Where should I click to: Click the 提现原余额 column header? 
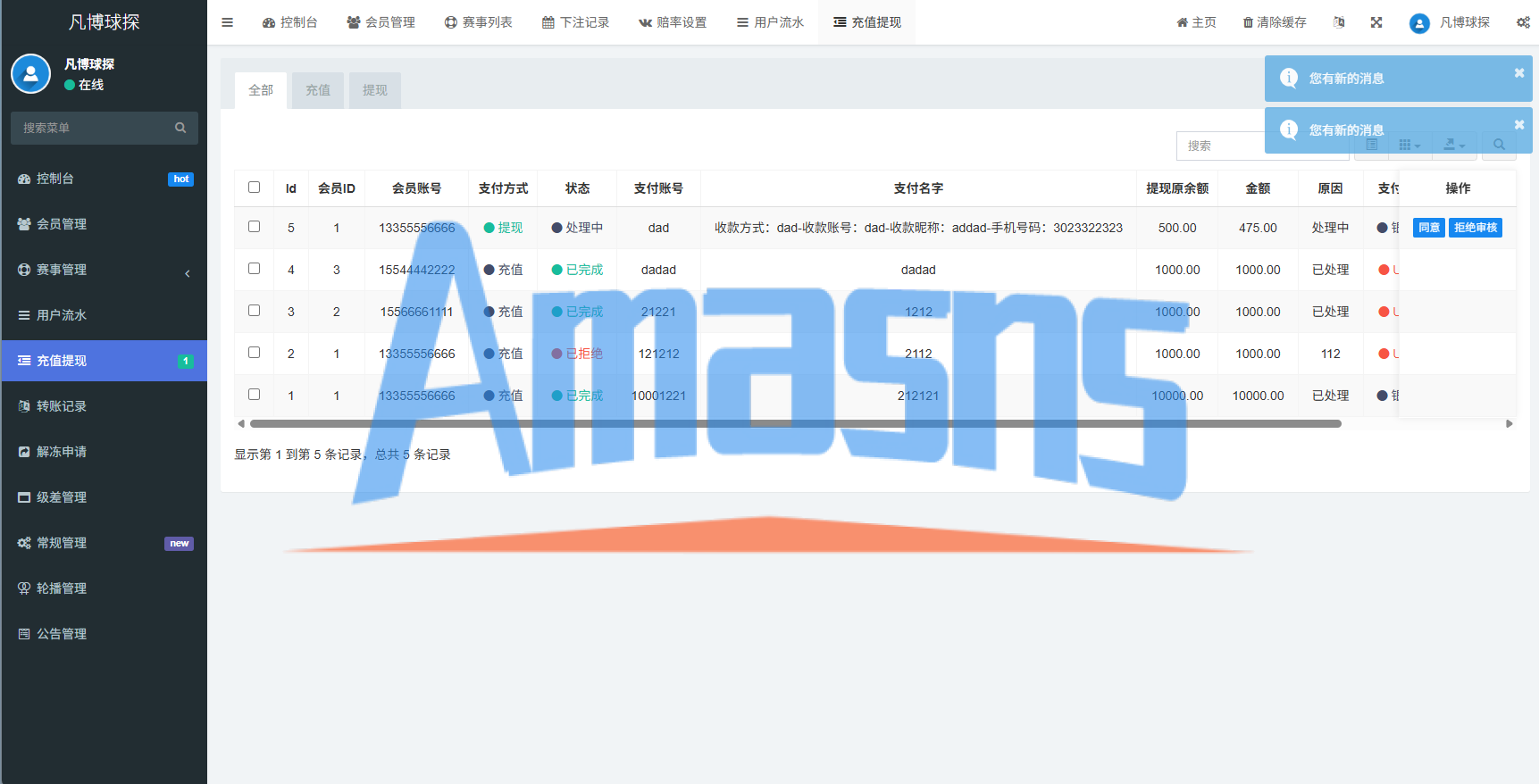[1177, 188]
